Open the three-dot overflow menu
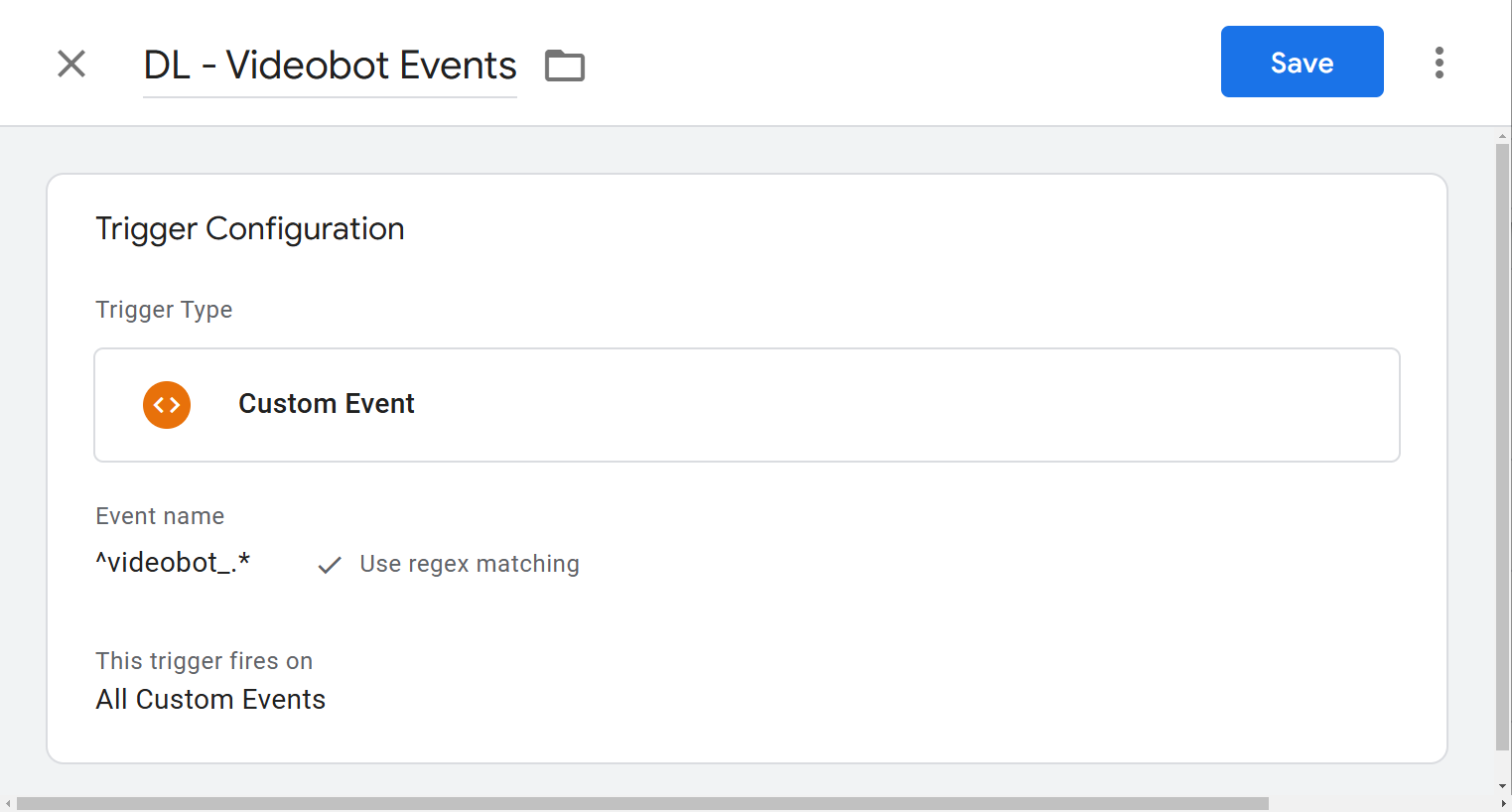The width and height of the screenshot is (1512, 812). point(1439,62)
